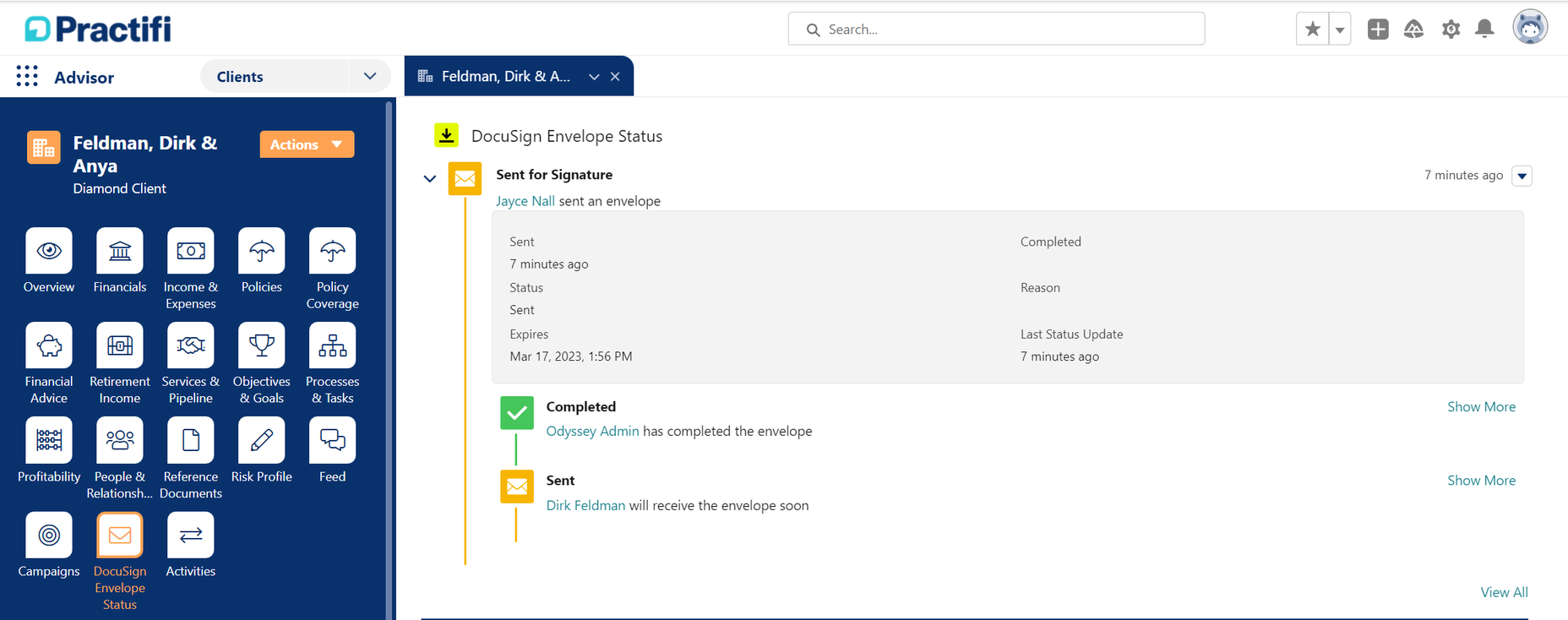This screenshot has width=1568, height=620.
Task: Open Financial Advice piggy bank icon
Action: tap(49, 345)
